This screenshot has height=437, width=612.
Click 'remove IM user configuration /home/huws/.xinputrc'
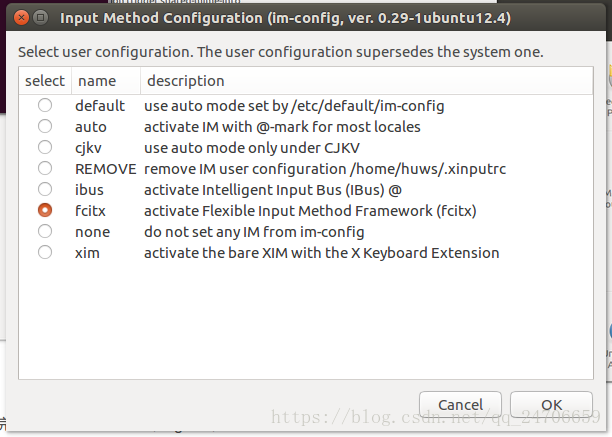[x=325, y=169]
